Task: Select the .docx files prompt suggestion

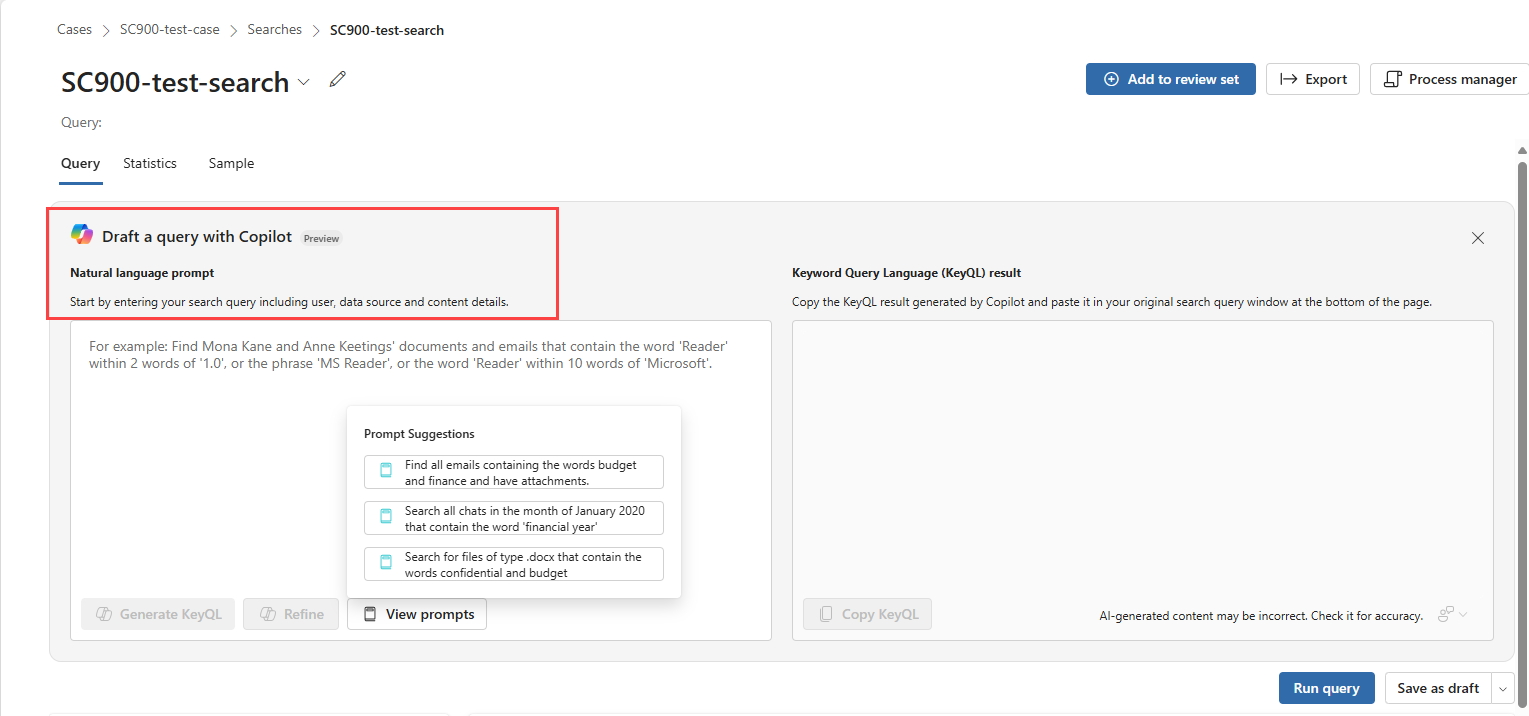Action: (514, 564)
